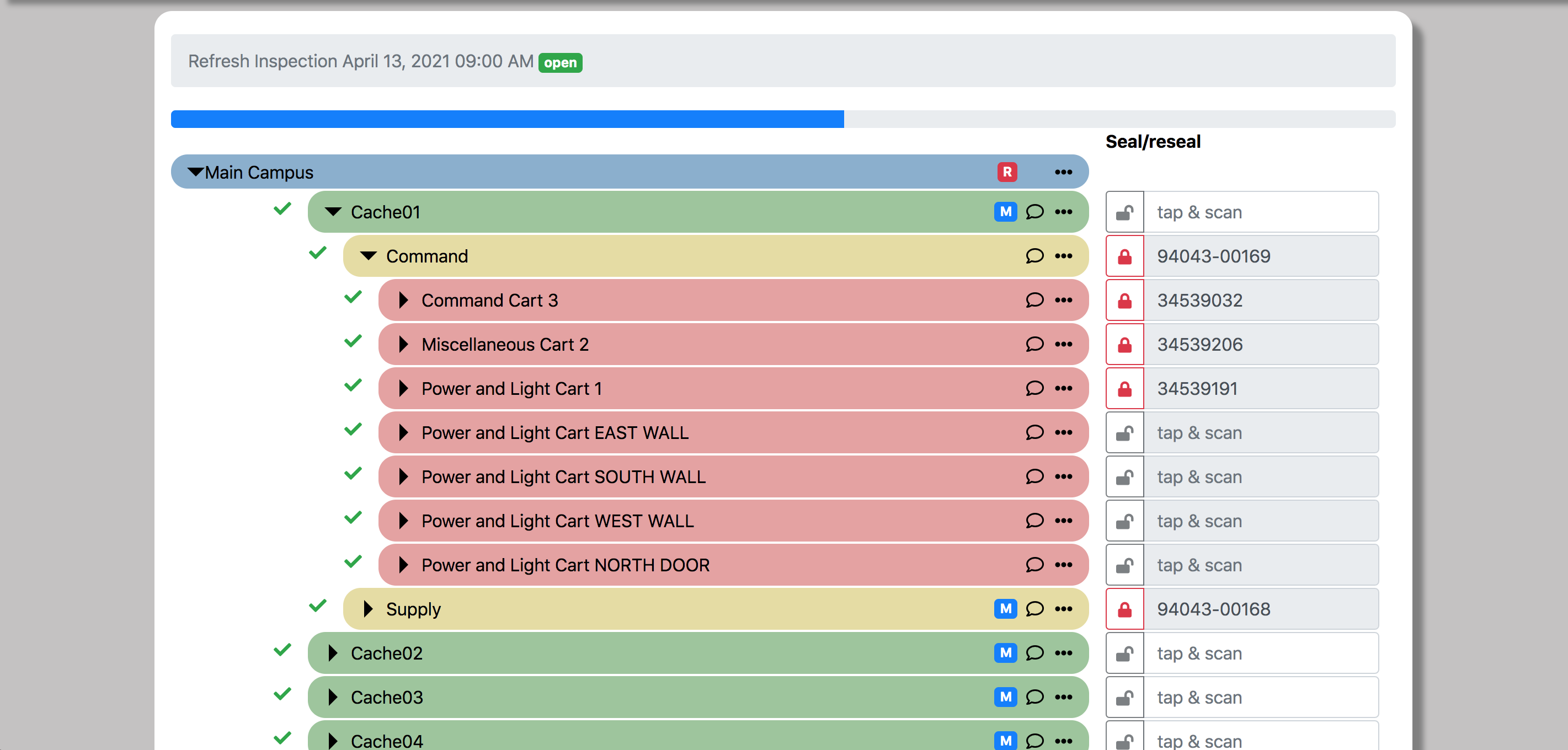
Task: Open the three-dot menu for Supply
Action: point(1063,609)
